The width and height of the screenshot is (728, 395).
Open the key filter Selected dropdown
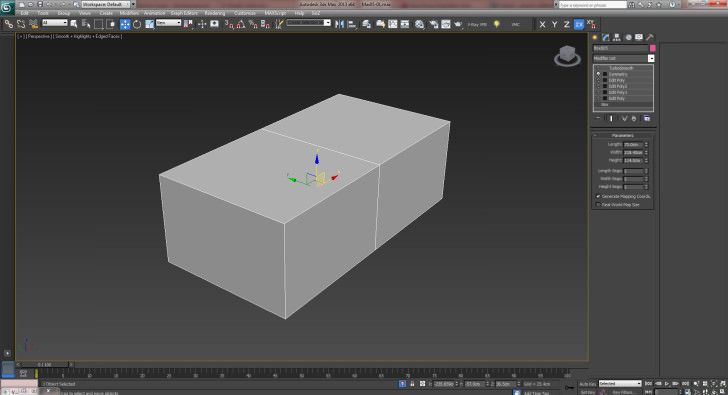pyautogui.click(x=620, y=384)
